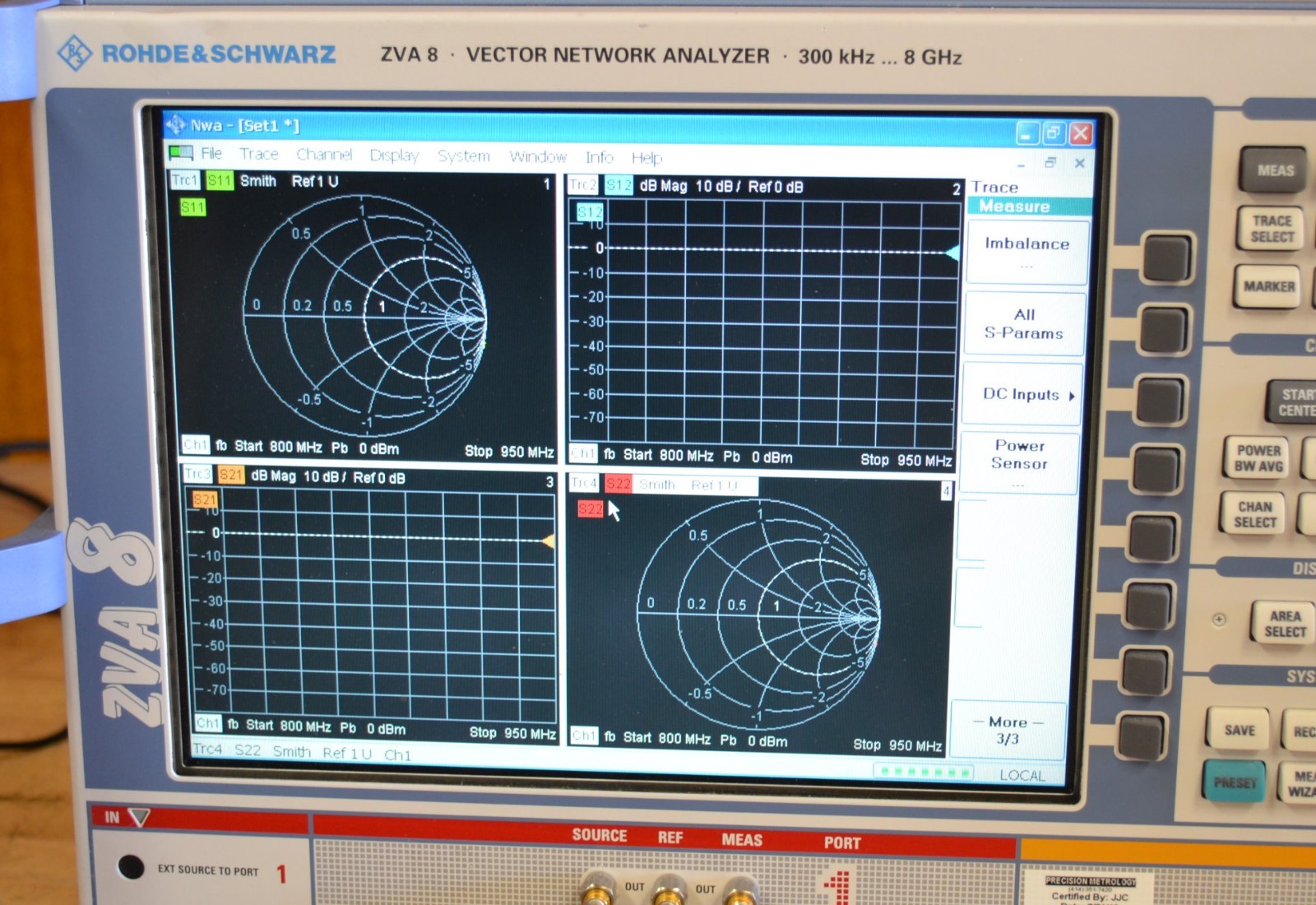Viewport: 1316px width, 905px height.
Task: Open the Trace menu
Action: tap(259, 154)
